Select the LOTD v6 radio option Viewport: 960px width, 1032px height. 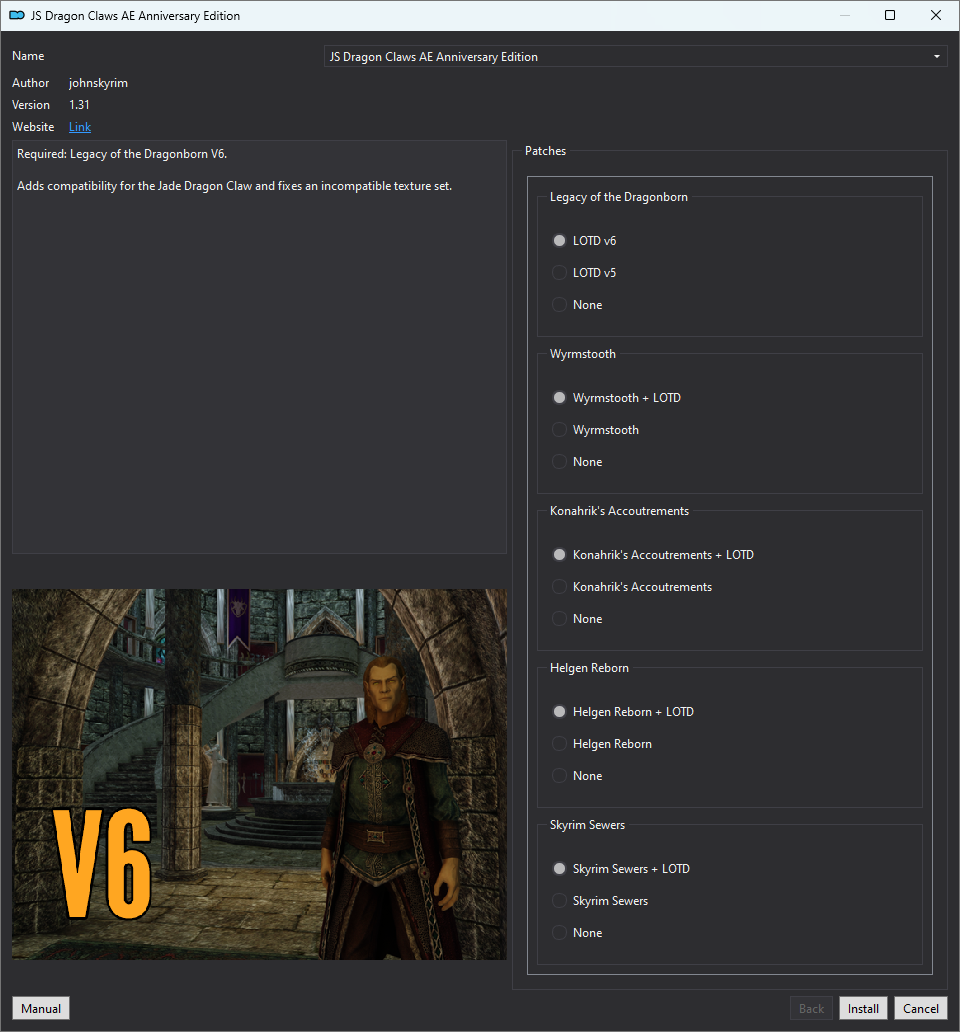point(584,241)
